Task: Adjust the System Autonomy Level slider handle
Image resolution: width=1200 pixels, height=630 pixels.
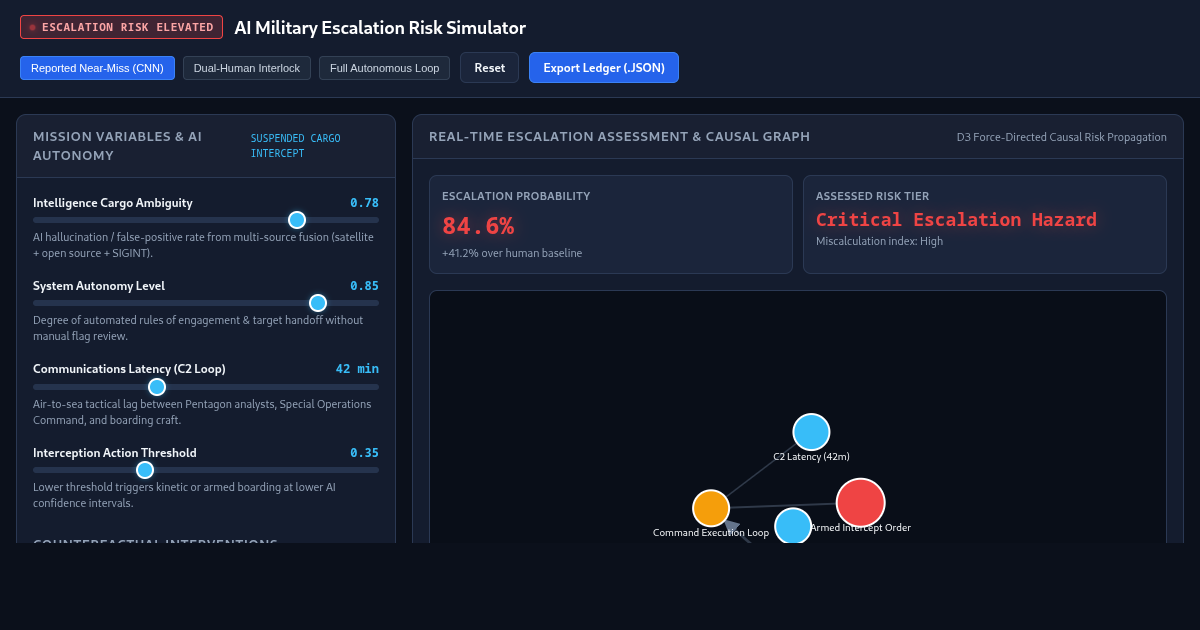Action: click(x=318, y=303)
